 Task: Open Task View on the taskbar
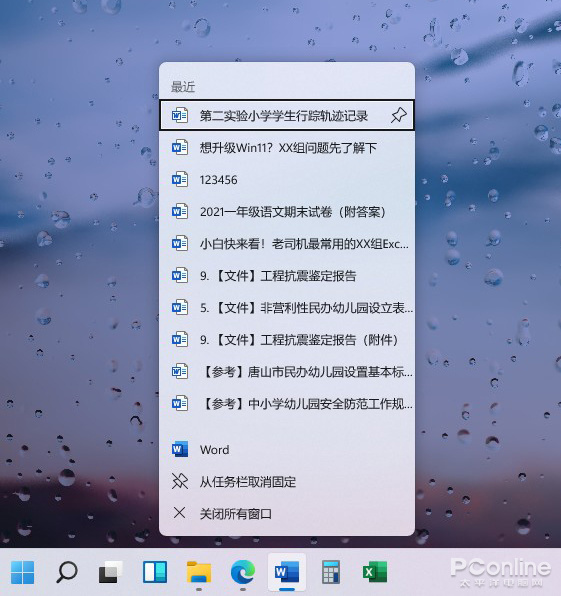(x=111, y=572)
